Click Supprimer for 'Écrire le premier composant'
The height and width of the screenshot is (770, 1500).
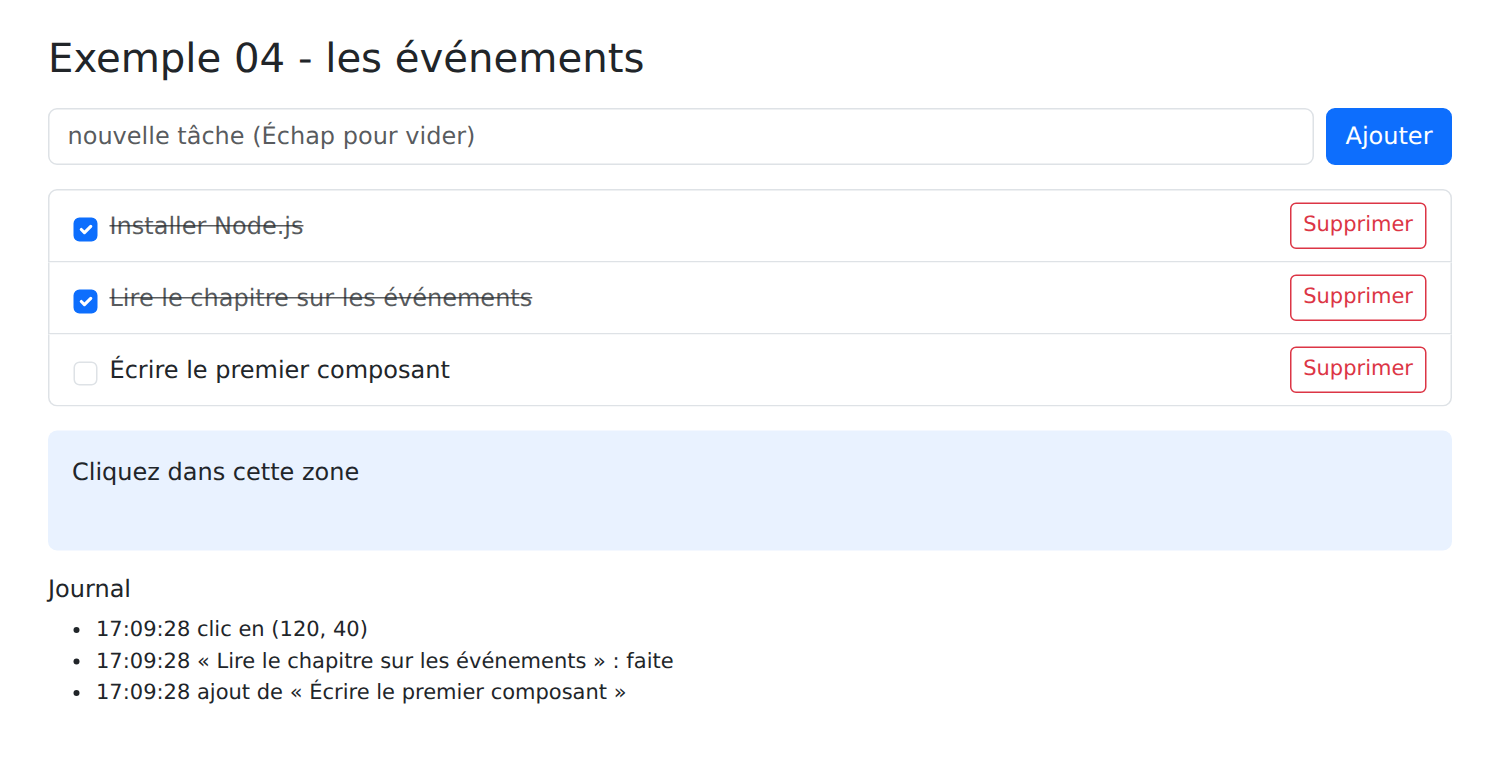[x=1358, y=369]
